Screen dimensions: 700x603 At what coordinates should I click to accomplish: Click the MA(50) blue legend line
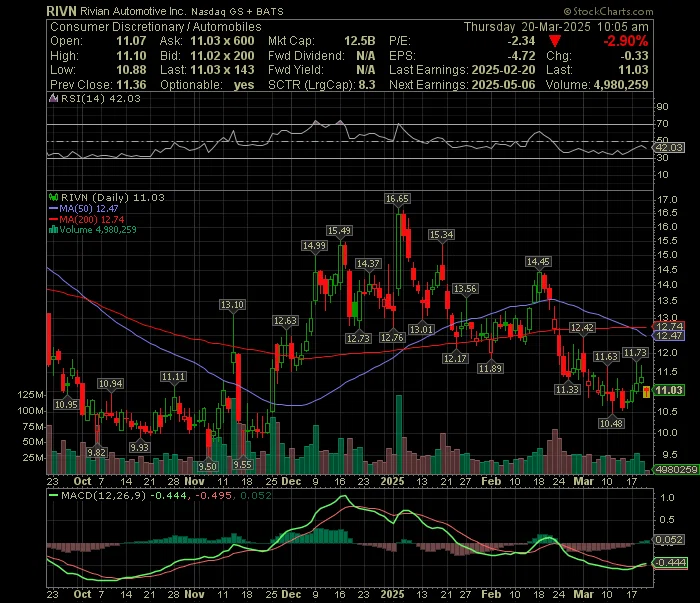click(x=54, y=209)
